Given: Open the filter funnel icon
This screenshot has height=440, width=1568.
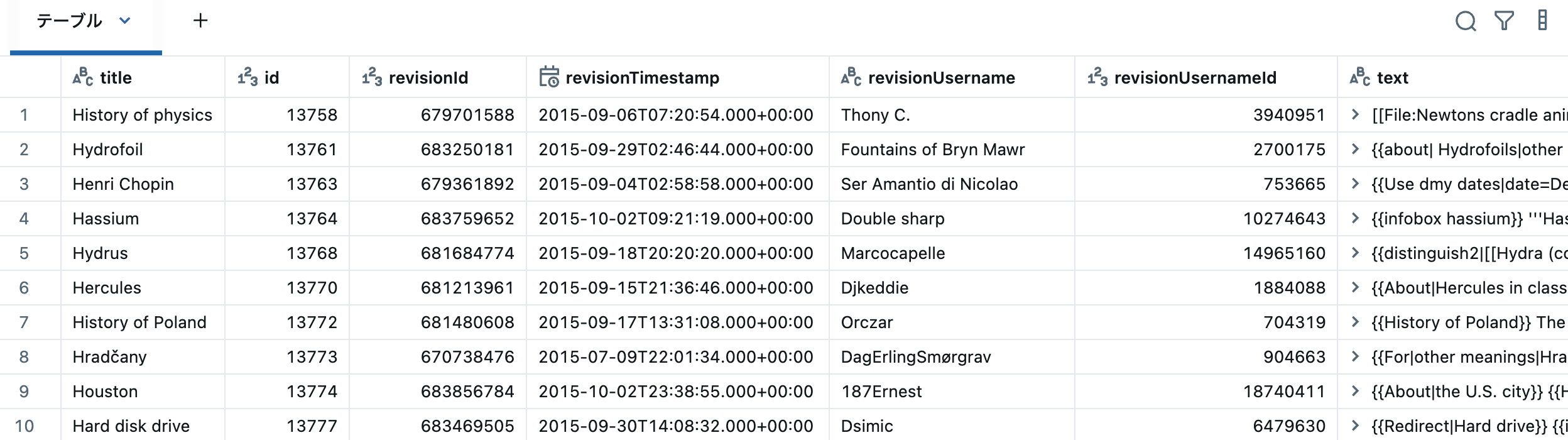Looking at the screenshot, I should (1504, 21).
